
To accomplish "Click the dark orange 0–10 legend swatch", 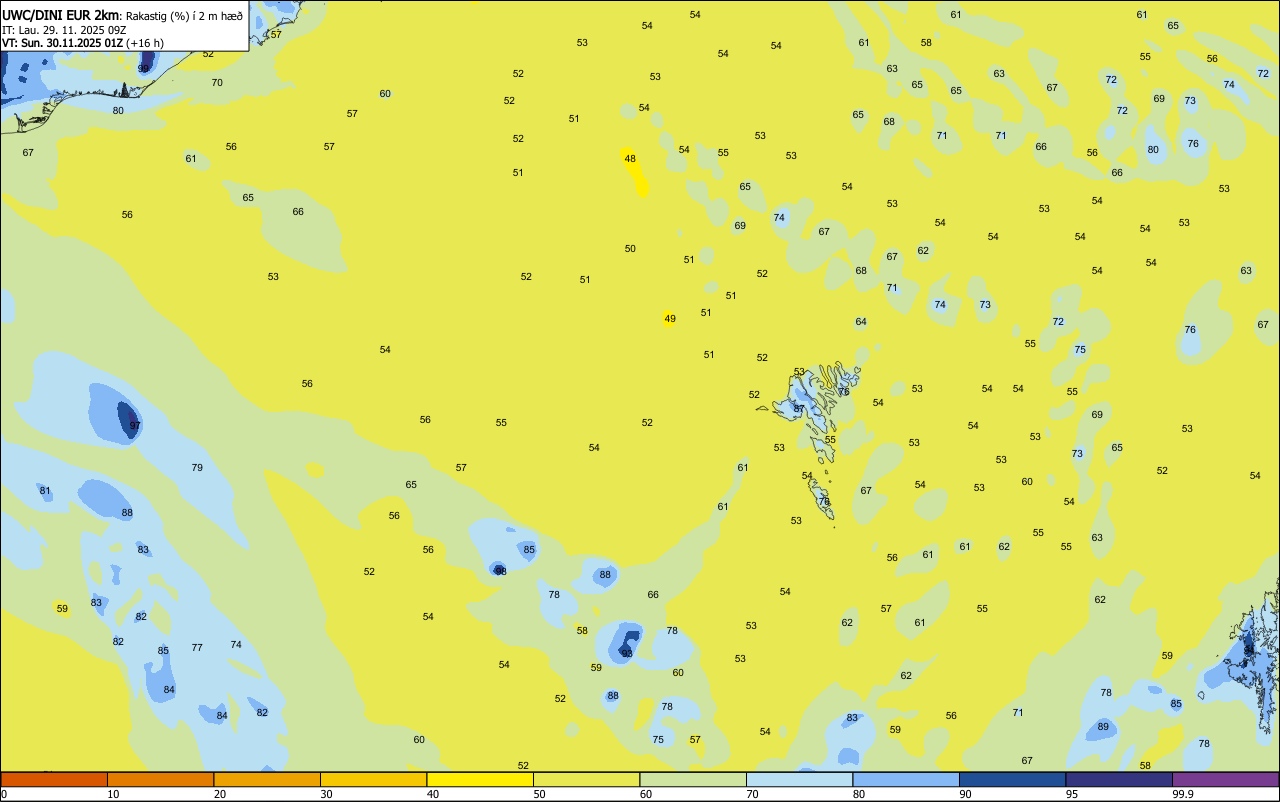I will (54, 779).
